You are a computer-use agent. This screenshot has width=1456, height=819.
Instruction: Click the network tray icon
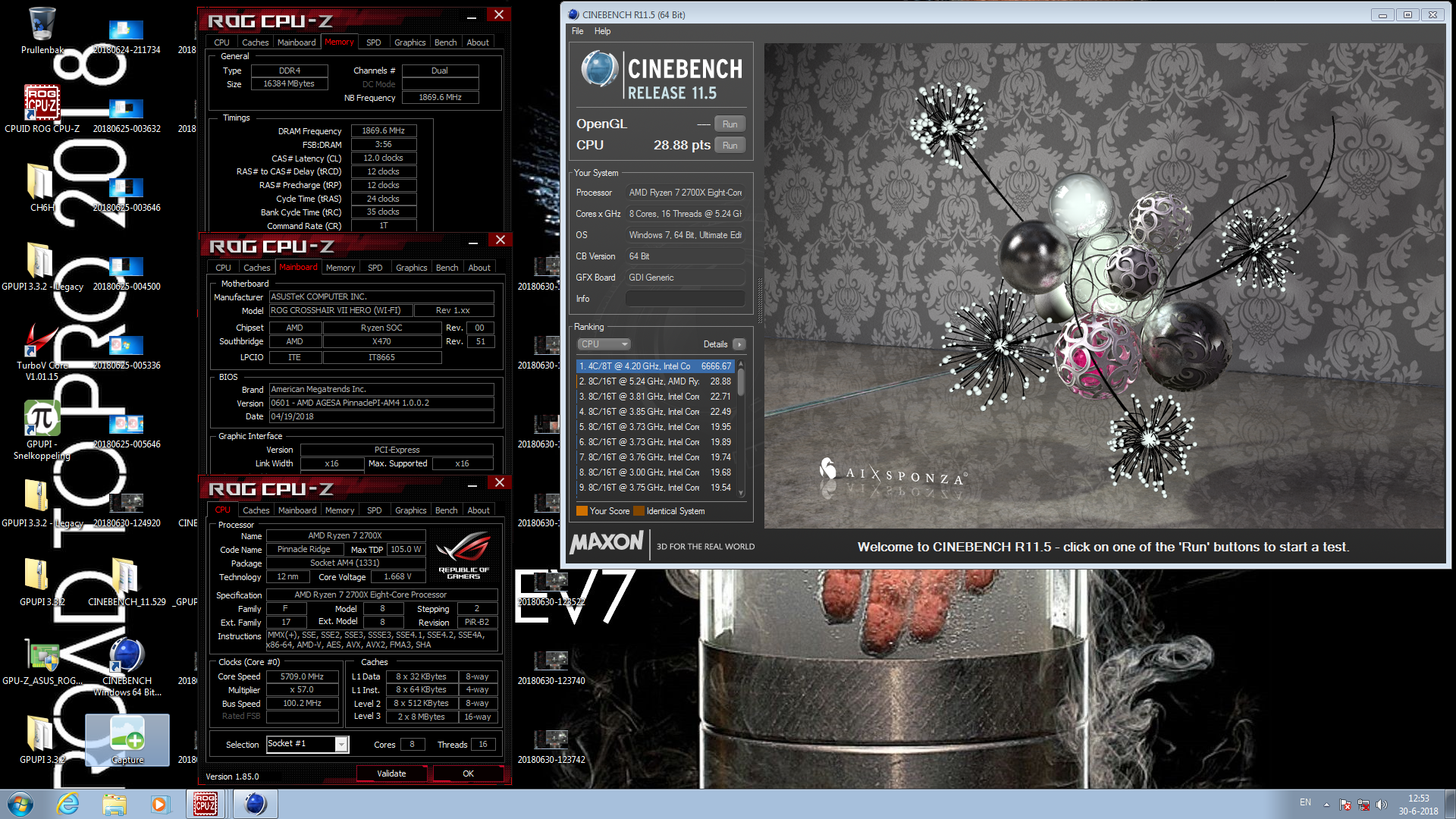point(1363,805)
